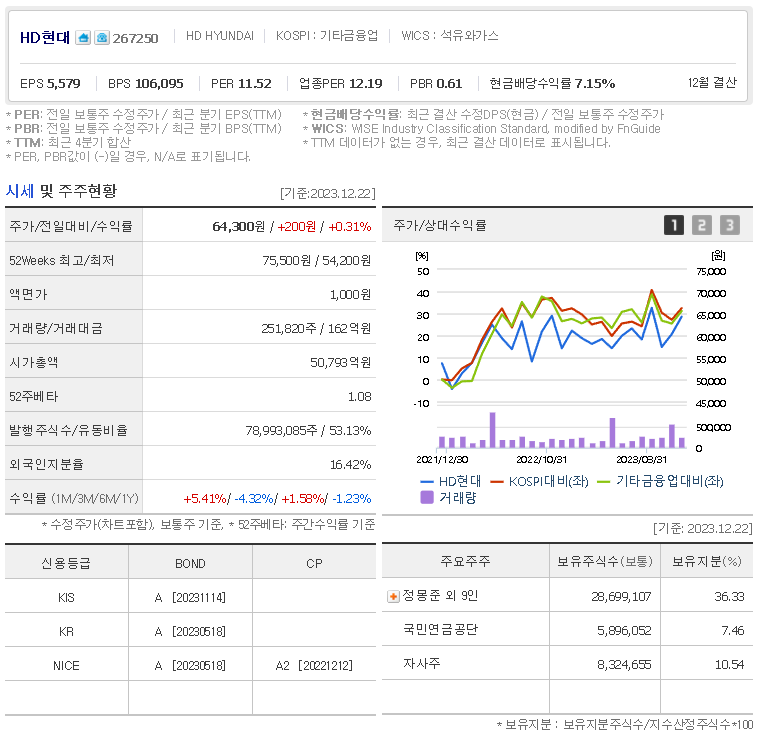This screenshot has height=743, width=762.
Task: Click the green 기타금융업대비(좌) legend marker
Action: [603, 482]
